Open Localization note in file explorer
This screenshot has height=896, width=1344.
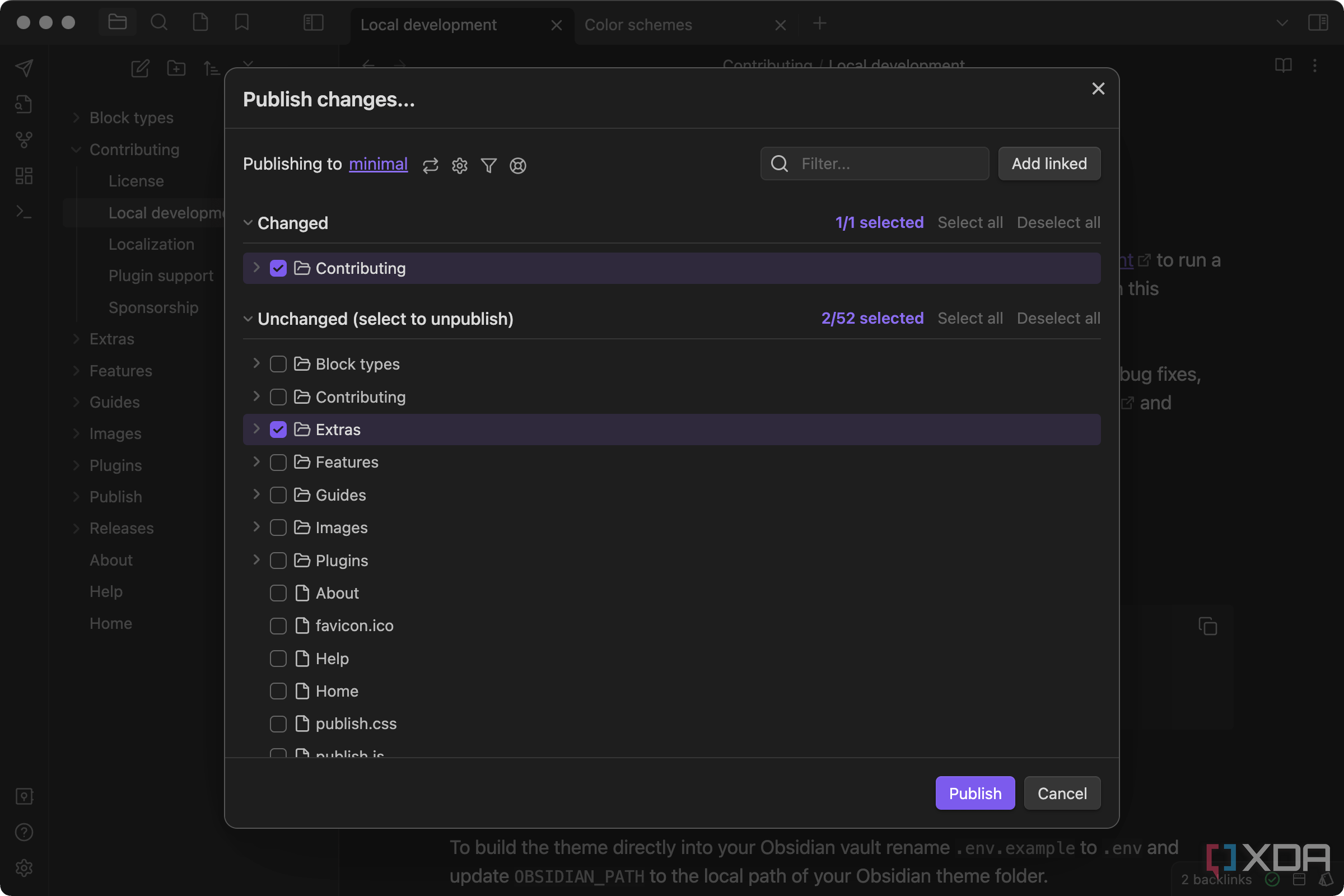pyautogui.click(x=151, y=244)
